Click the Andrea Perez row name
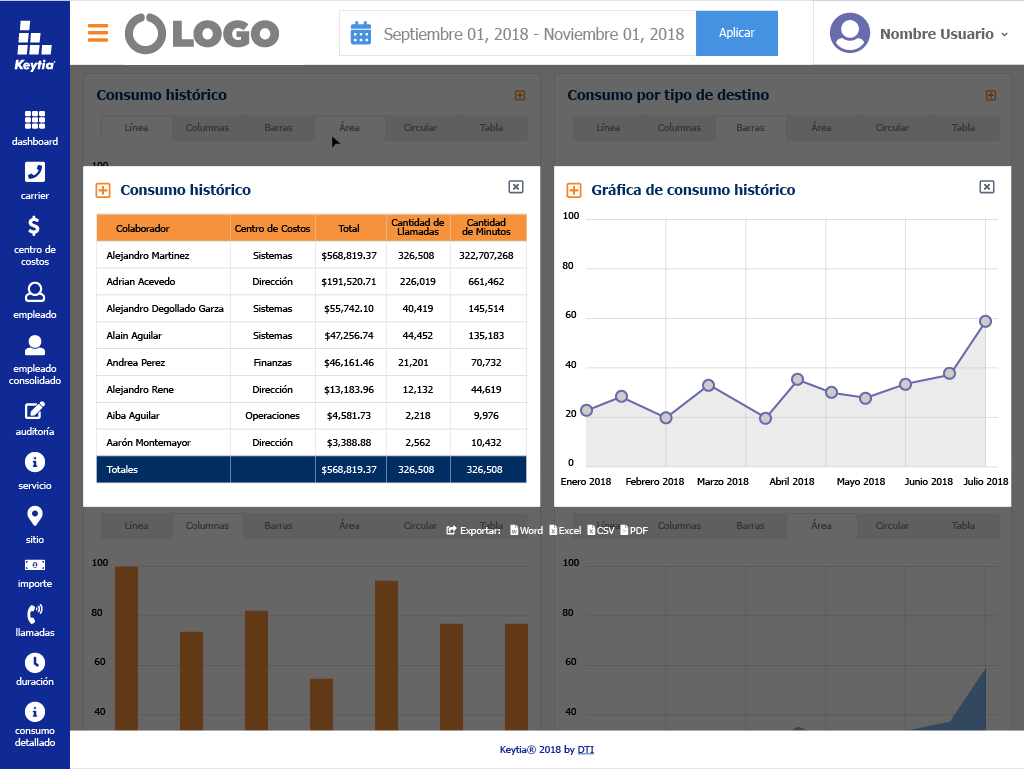 [x=135, y=362]
